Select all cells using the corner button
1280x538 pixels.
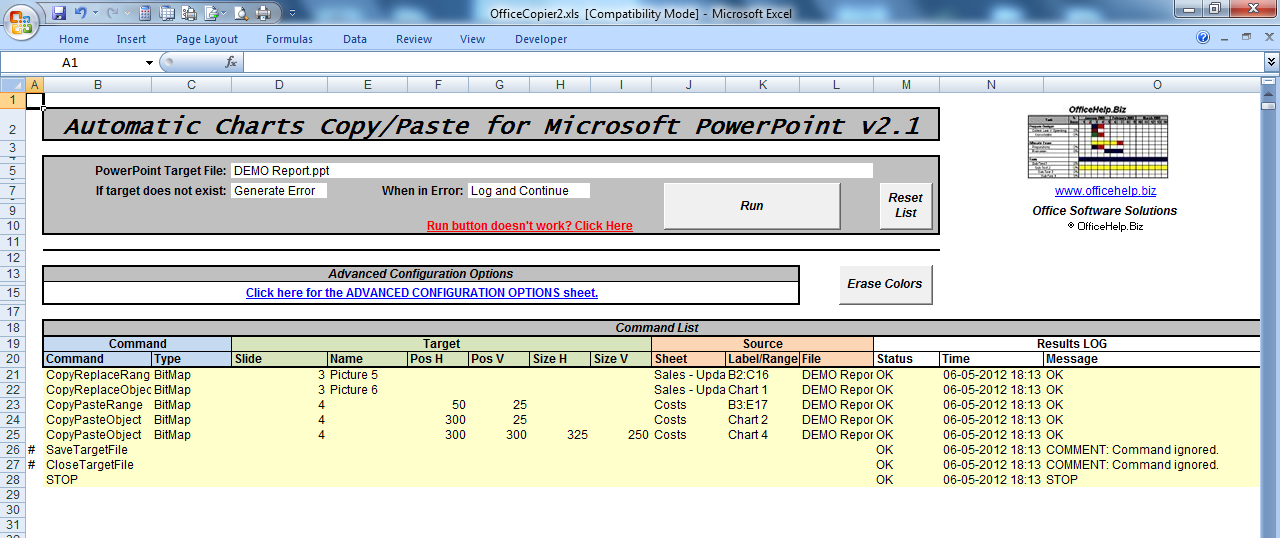pos(12,85)
